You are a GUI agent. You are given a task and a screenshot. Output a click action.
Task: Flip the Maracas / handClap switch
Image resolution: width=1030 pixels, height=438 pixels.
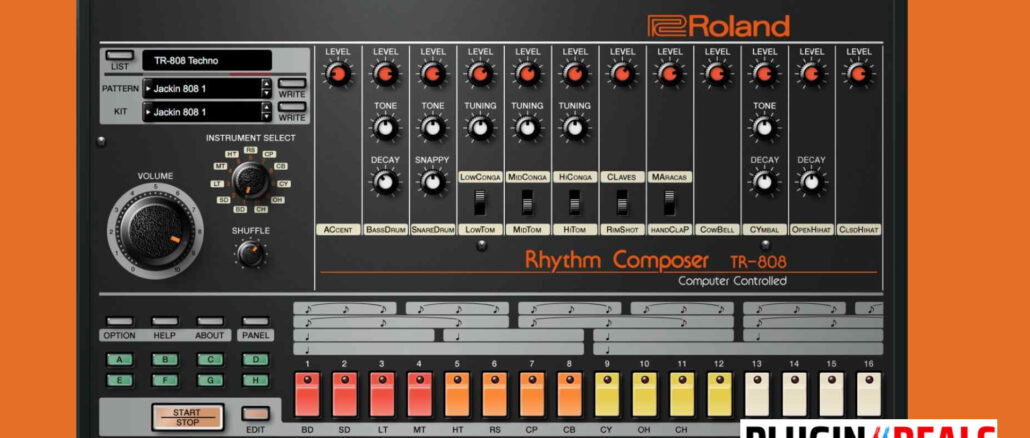[x=669, y=203]
